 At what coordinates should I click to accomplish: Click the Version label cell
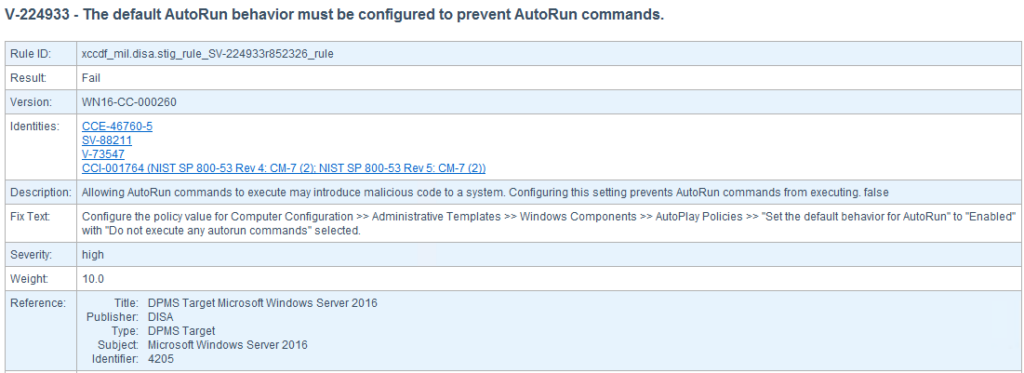pos(40,102)
